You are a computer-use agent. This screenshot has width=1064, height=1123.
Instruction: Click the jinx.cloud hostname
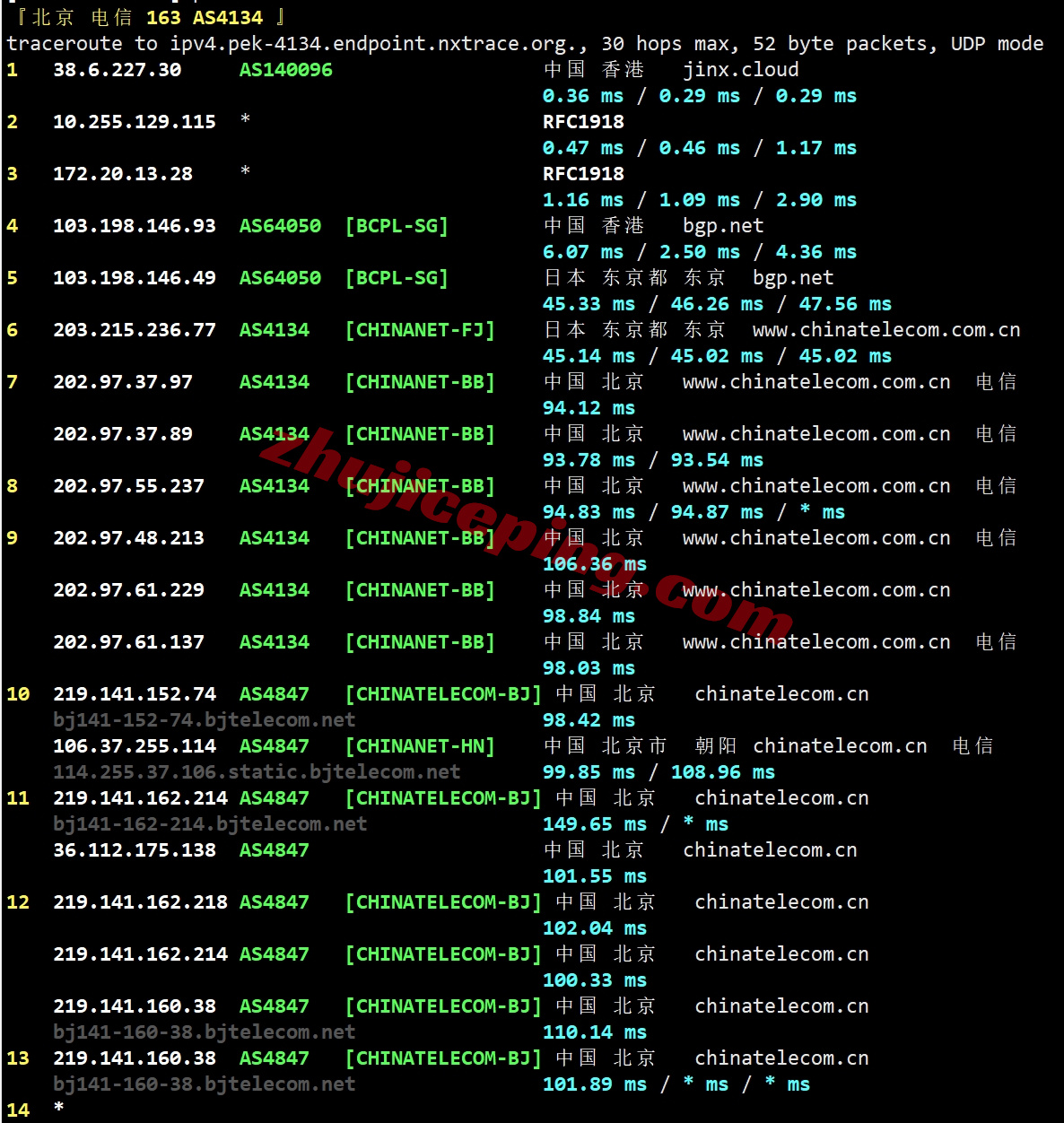coord(741,70)
